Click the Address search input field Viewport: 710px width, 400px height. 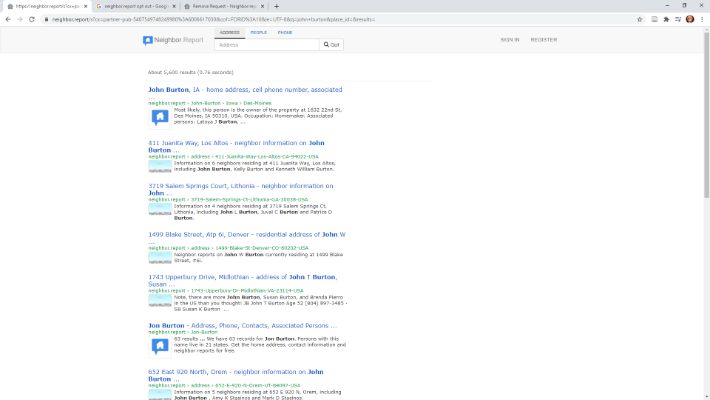click(x=267, y=45)
